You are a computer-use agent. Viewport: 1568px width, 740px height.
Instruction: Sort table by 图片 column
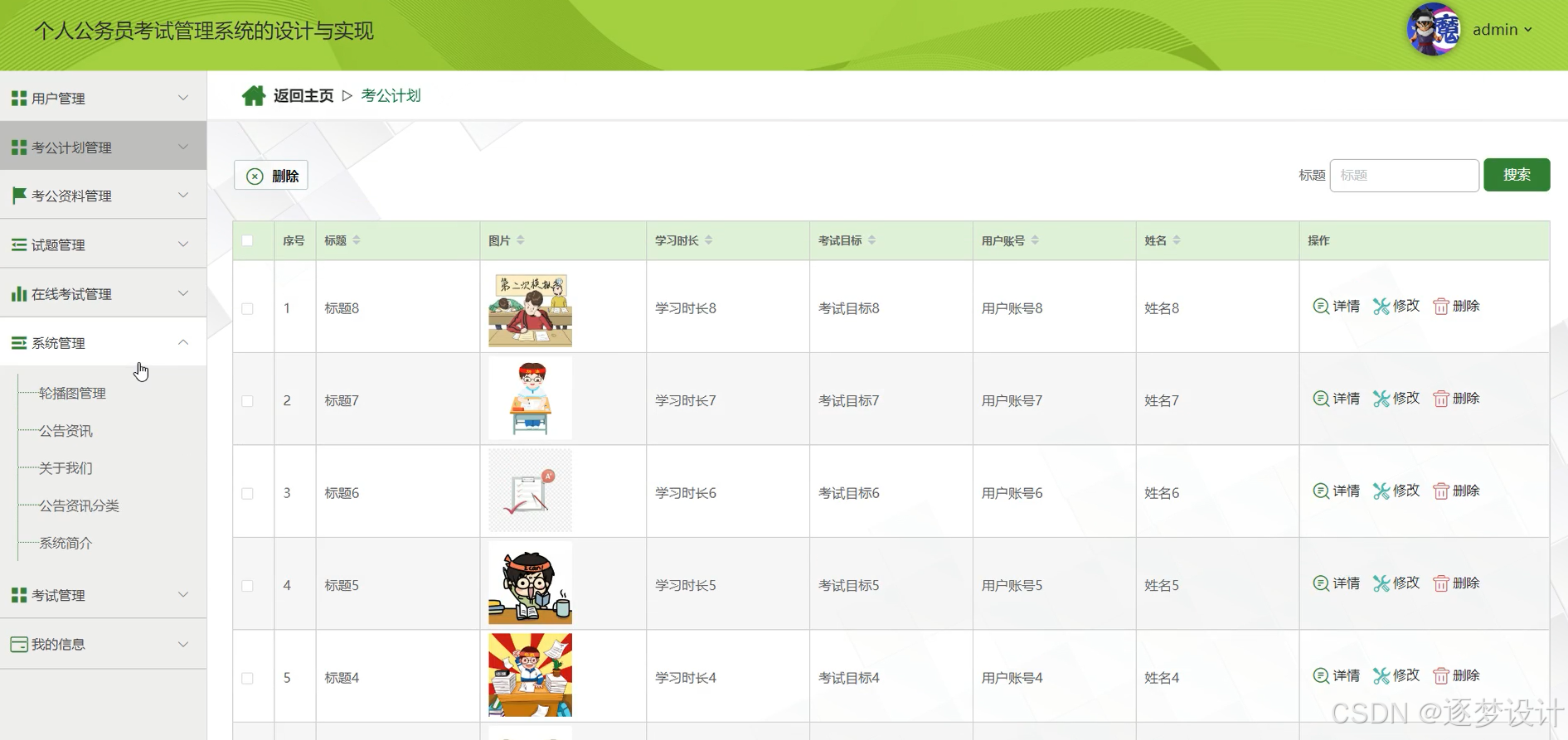(521, 240)
